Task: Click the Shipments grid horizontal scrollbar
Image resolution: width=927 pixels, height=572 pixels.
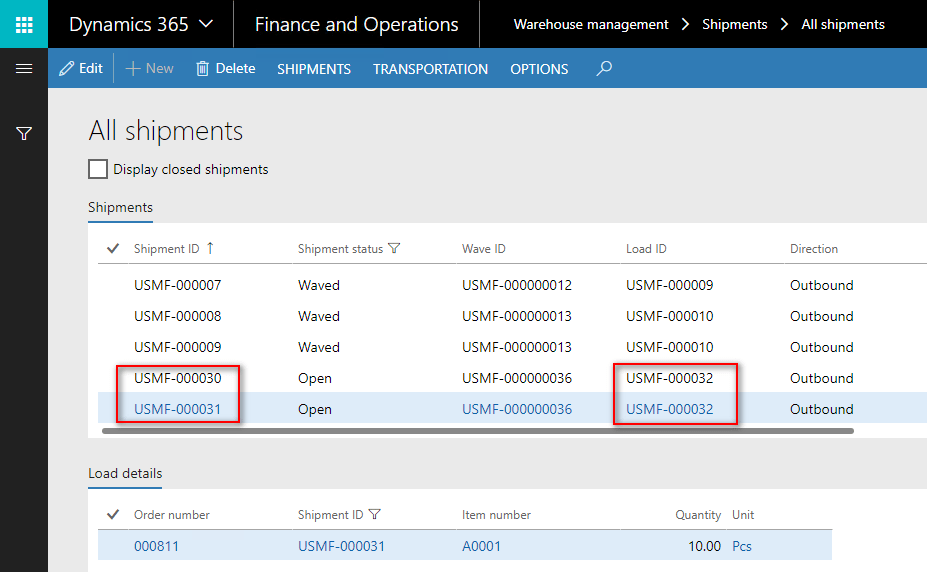Action: (478, 431)
